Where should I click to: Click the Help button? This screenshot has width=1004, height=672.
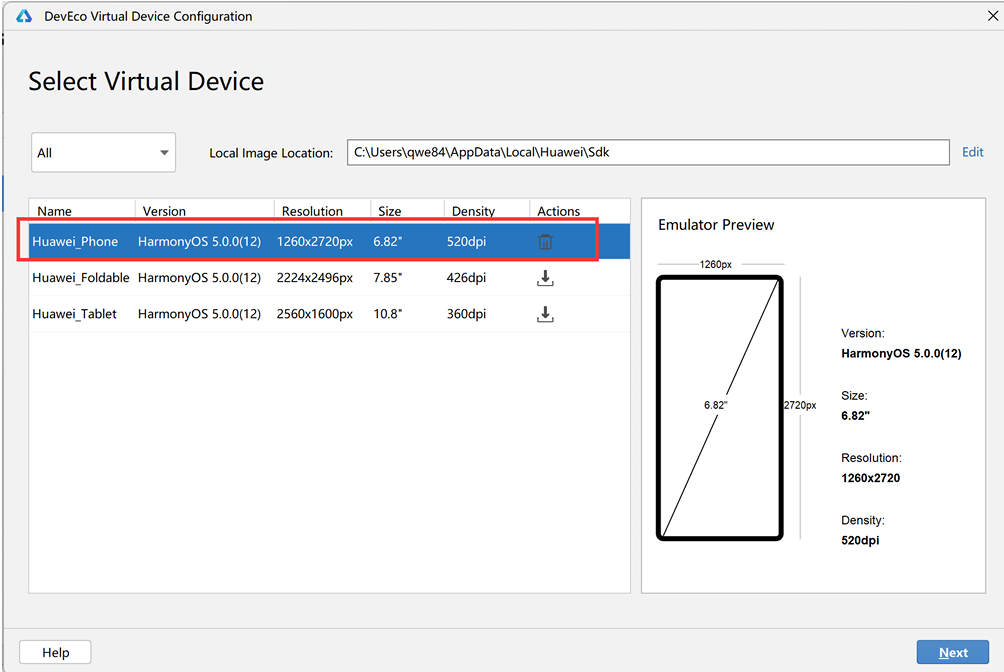(x=56, y=652)
